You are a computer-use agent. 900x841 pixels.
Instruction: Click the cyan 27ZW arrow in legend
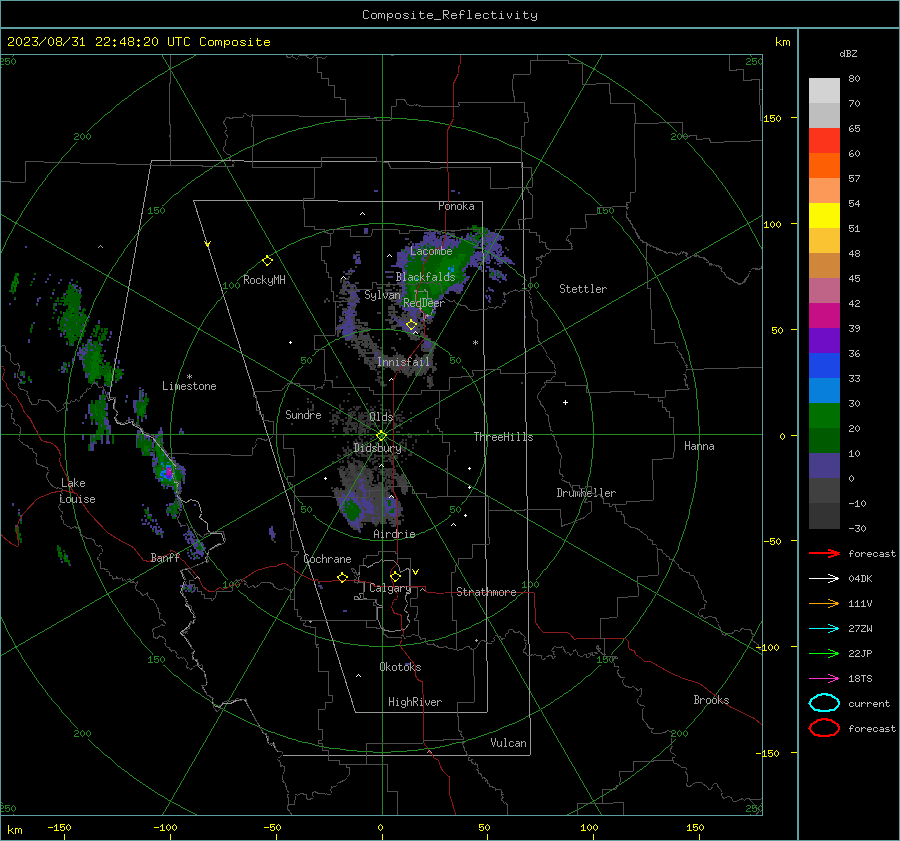tap(824, 629)
